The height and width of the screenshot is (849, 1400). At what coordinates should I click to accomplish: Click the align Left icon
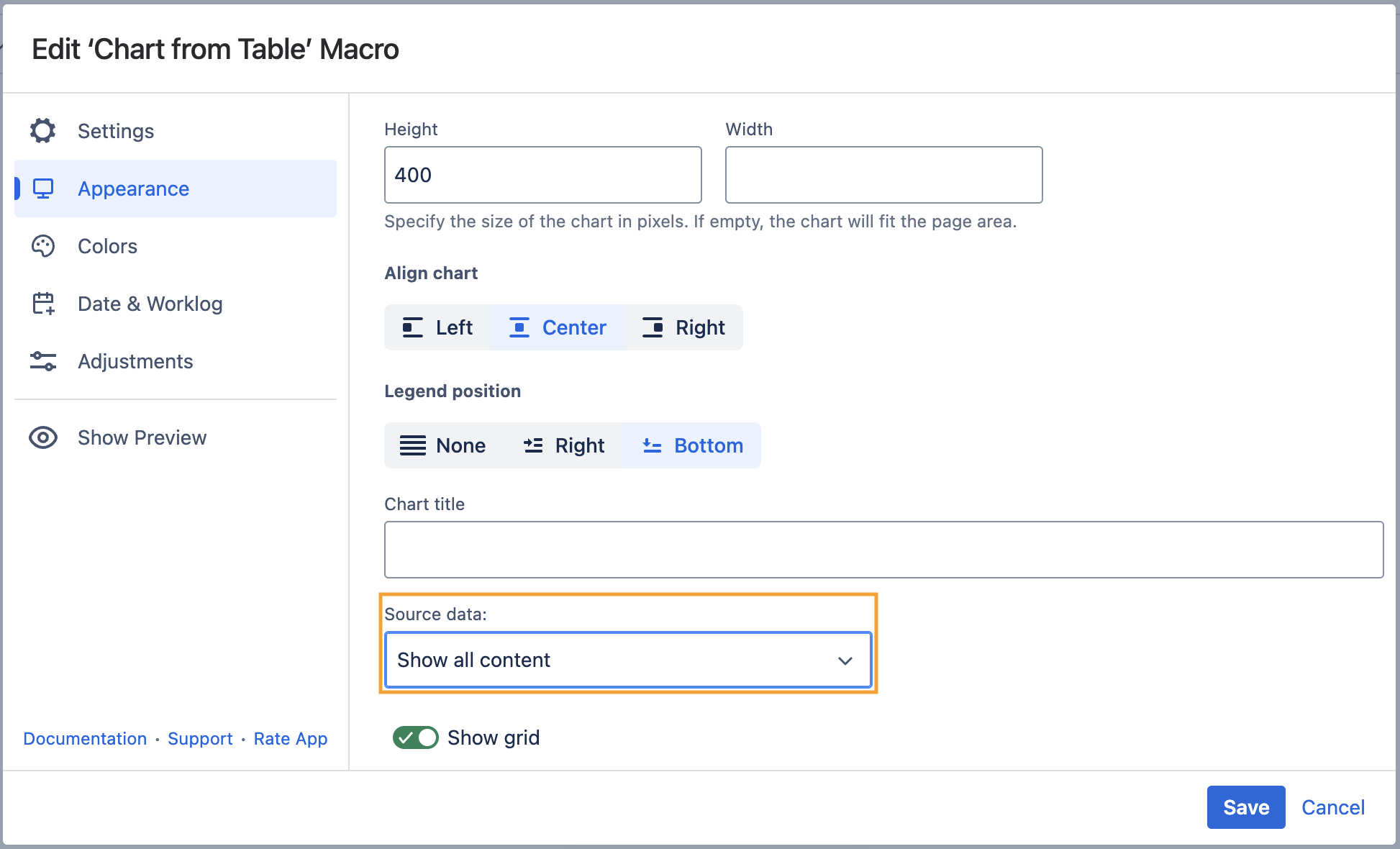click(412, 327)
